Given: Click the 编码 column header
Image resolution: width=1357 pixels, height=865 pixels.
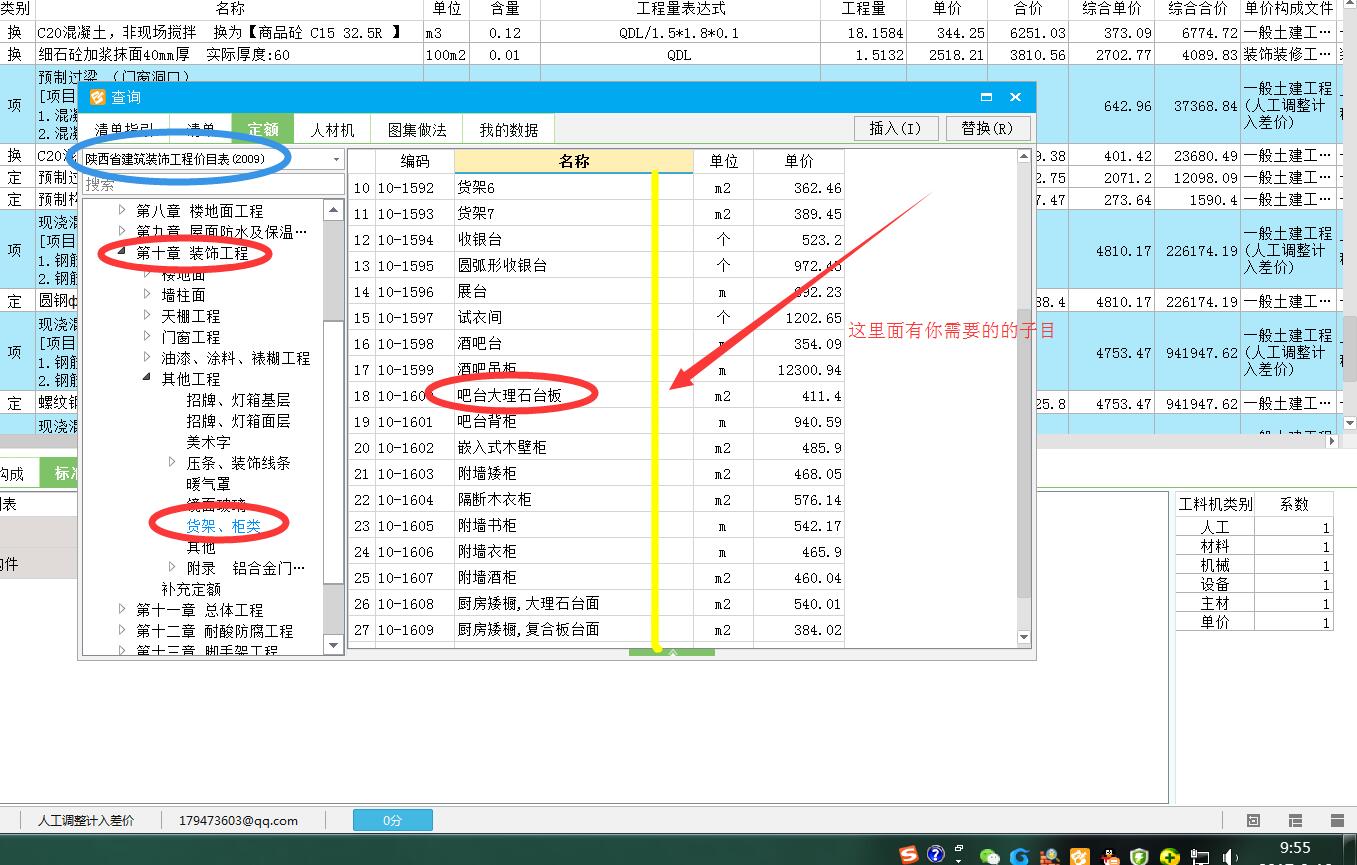Looking at the screenshot, I should click(x=415, y=161).
